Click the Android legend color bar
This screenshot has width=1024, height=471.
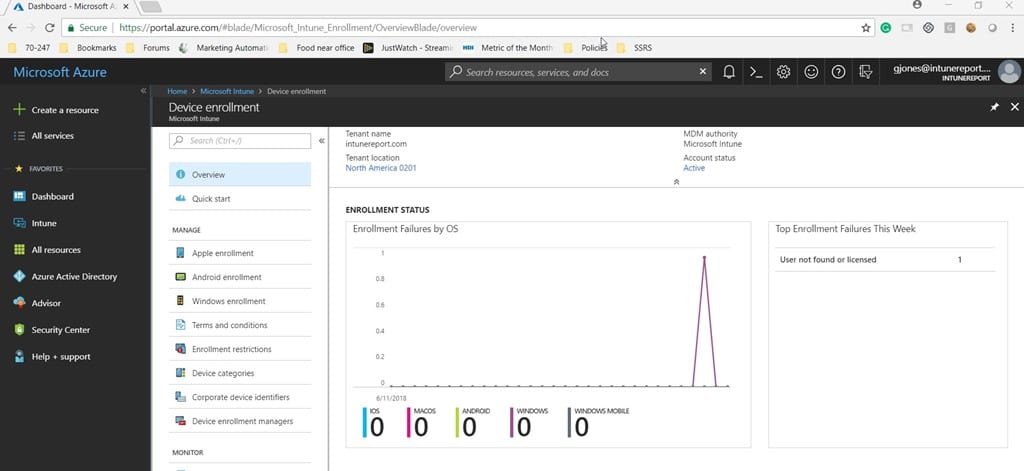[456, 422]
